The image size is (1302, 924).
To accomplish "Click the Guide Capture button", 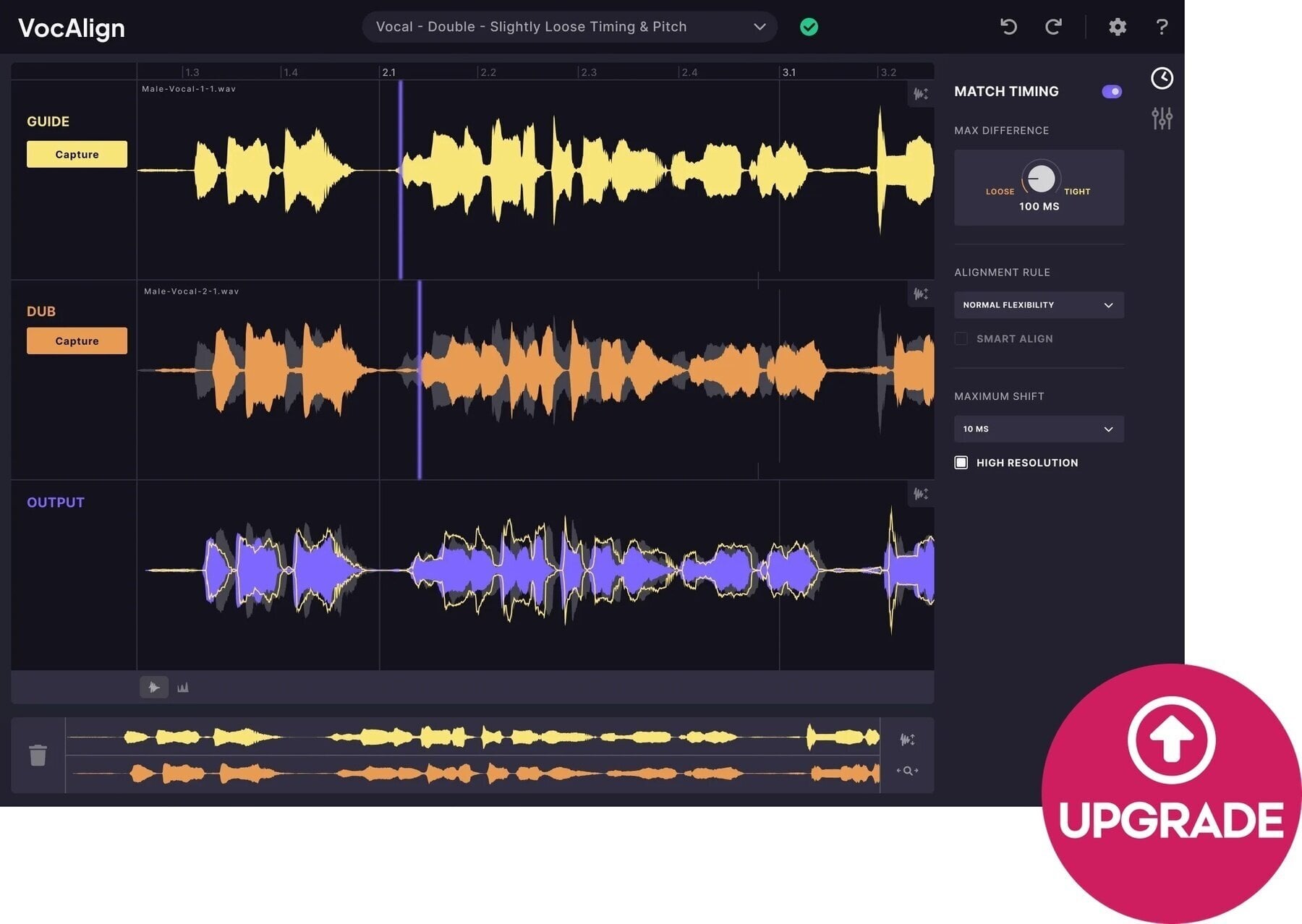I will click(77, 154).
